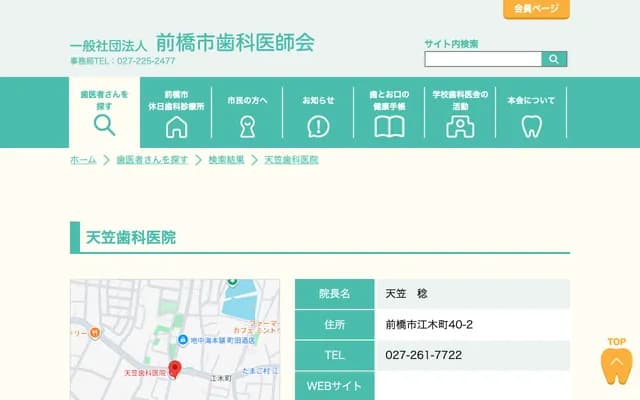Click the TEL table header cell
This screenshot has height=400, width=640.
point(335,355)
